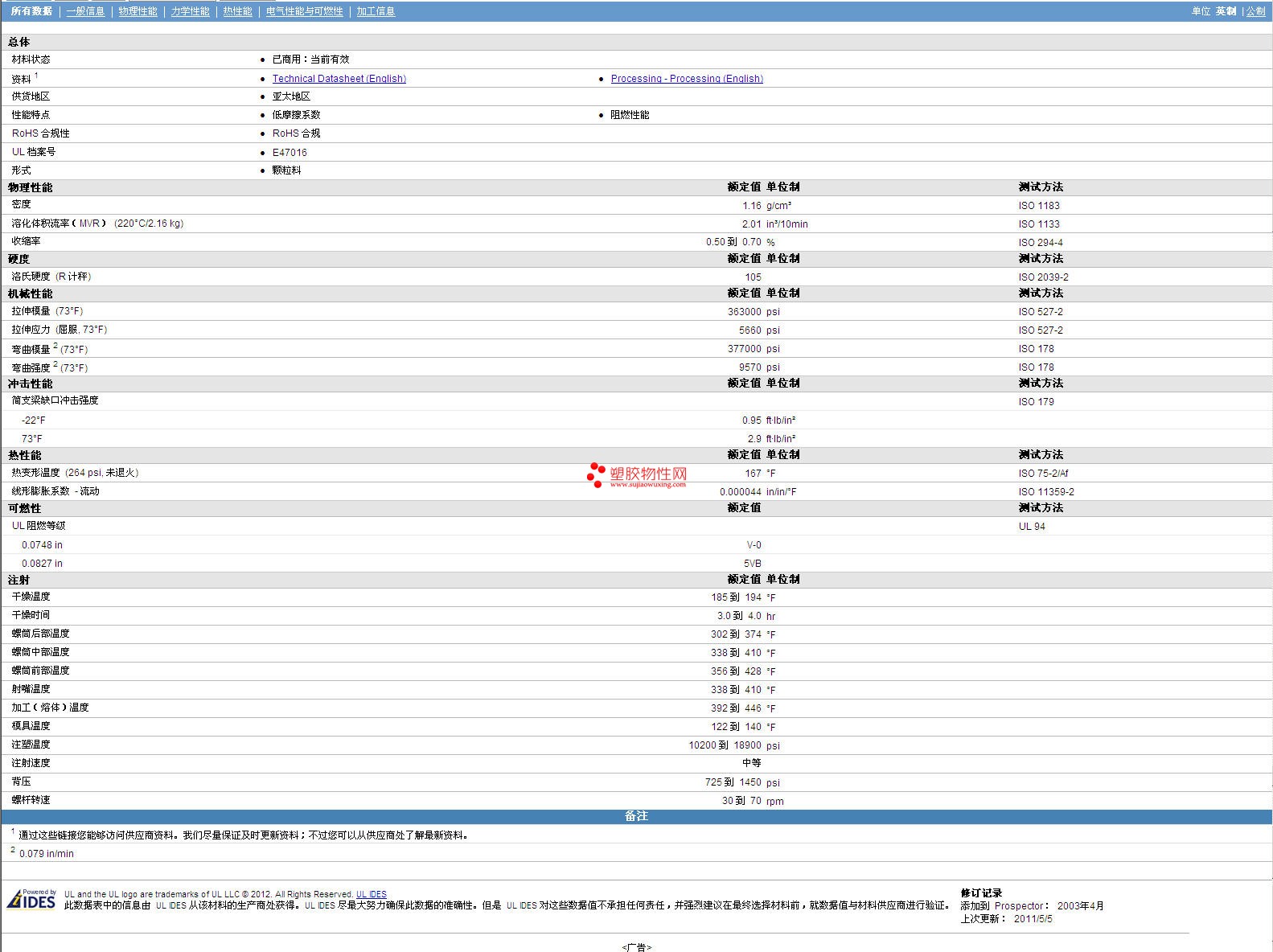Click the 颗粒料 form text
Viewport: 1273px width, 952px height.
[x=286, y=170]
